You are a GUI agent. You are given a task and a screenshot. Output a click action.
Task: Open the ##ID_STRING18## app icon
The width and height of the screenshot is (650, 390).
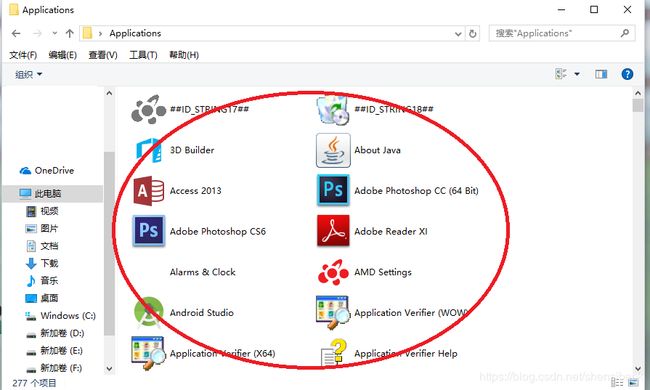point(333,109)
